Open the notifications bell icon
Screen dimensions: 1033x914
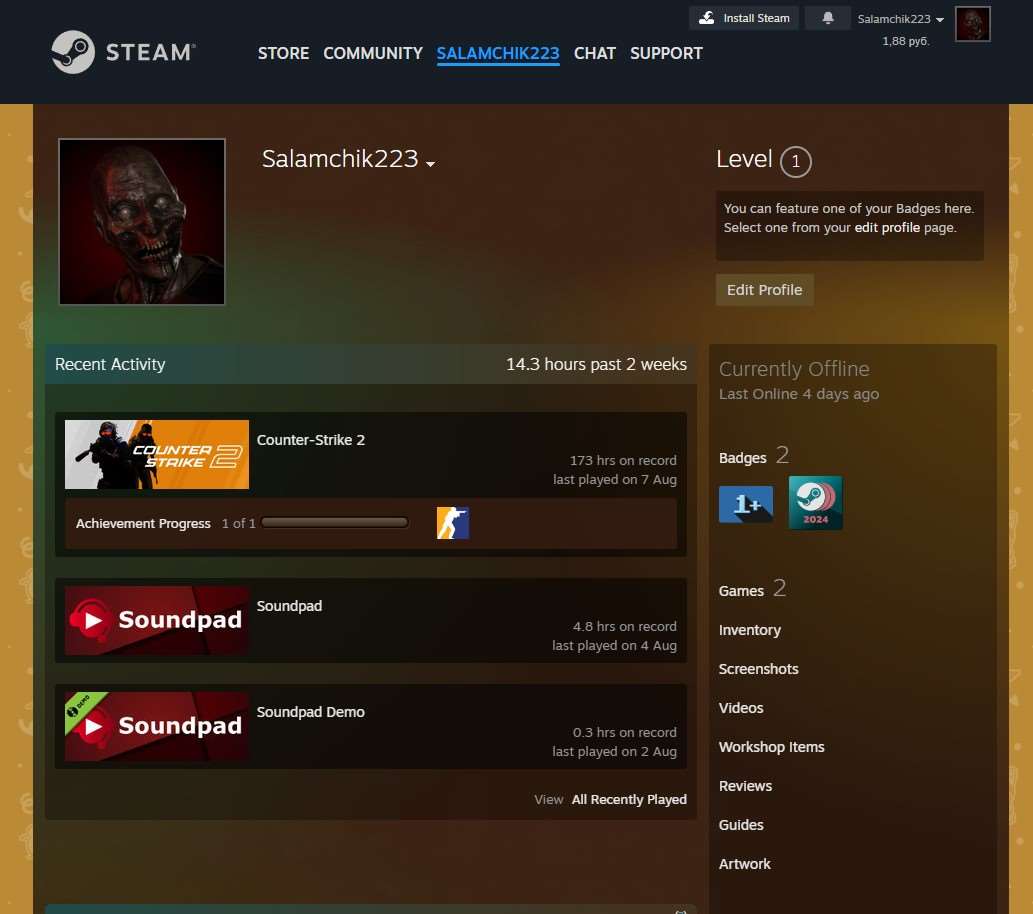827,18
